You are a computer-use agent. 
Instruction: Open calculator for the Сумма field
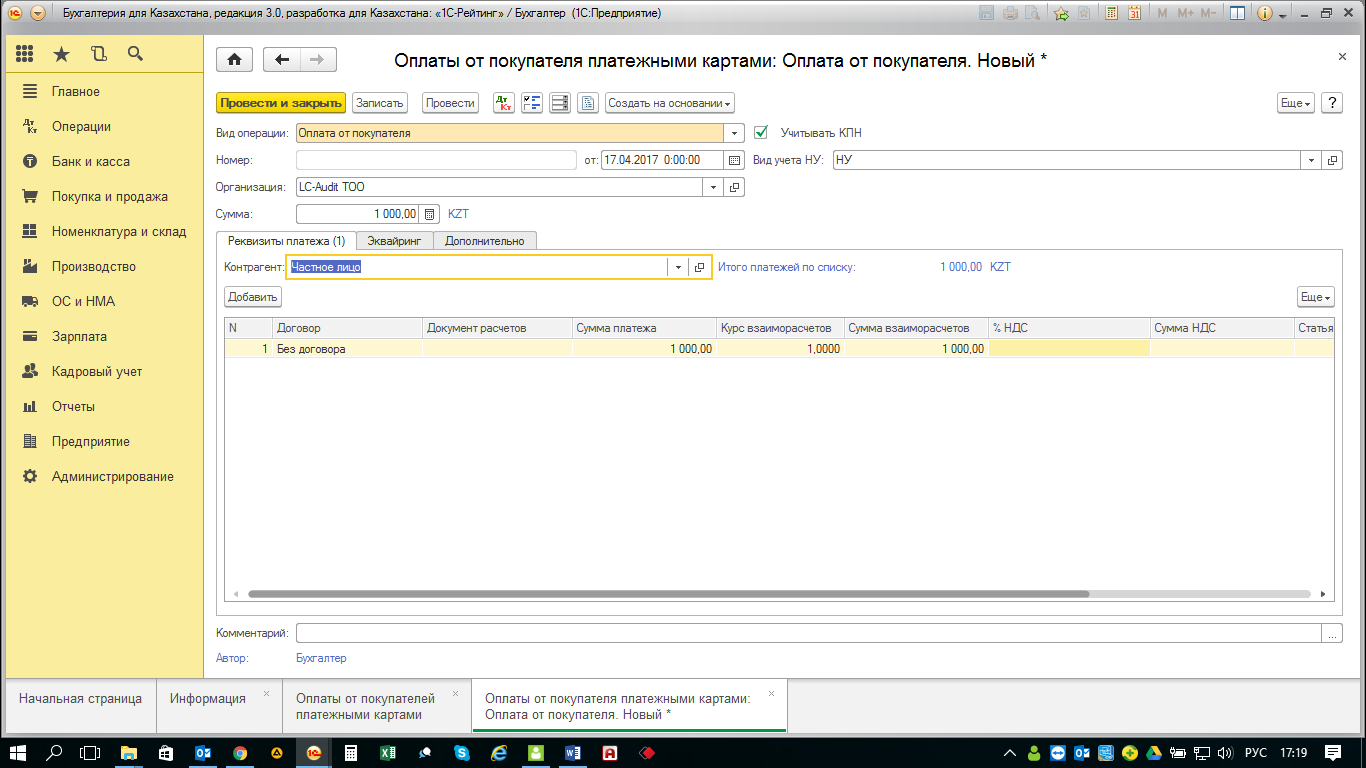tap(430, 214)
